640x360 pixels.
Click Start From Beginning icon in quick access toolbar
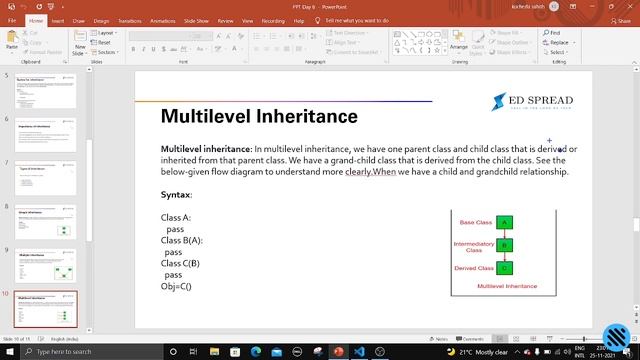(x=51, y=7)
